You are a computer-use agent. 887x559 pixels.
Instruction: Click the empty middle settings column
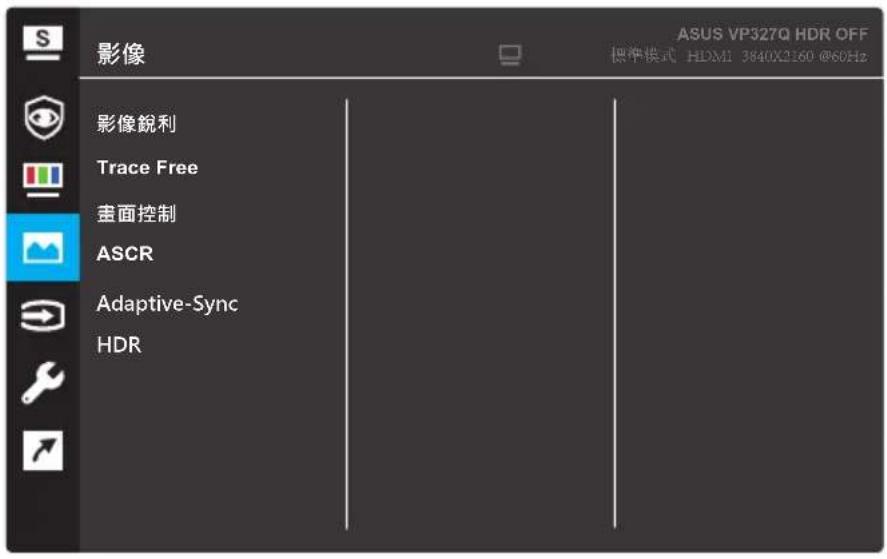(x=481, y=314)
